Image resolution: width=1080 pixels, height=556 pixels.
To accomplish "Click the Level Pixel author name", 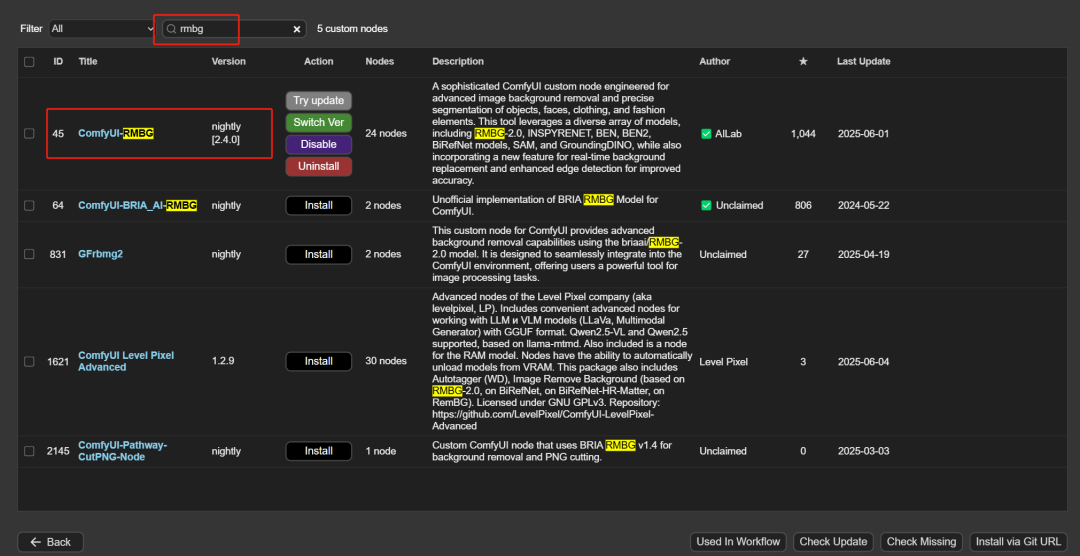I will pos(723,361).
